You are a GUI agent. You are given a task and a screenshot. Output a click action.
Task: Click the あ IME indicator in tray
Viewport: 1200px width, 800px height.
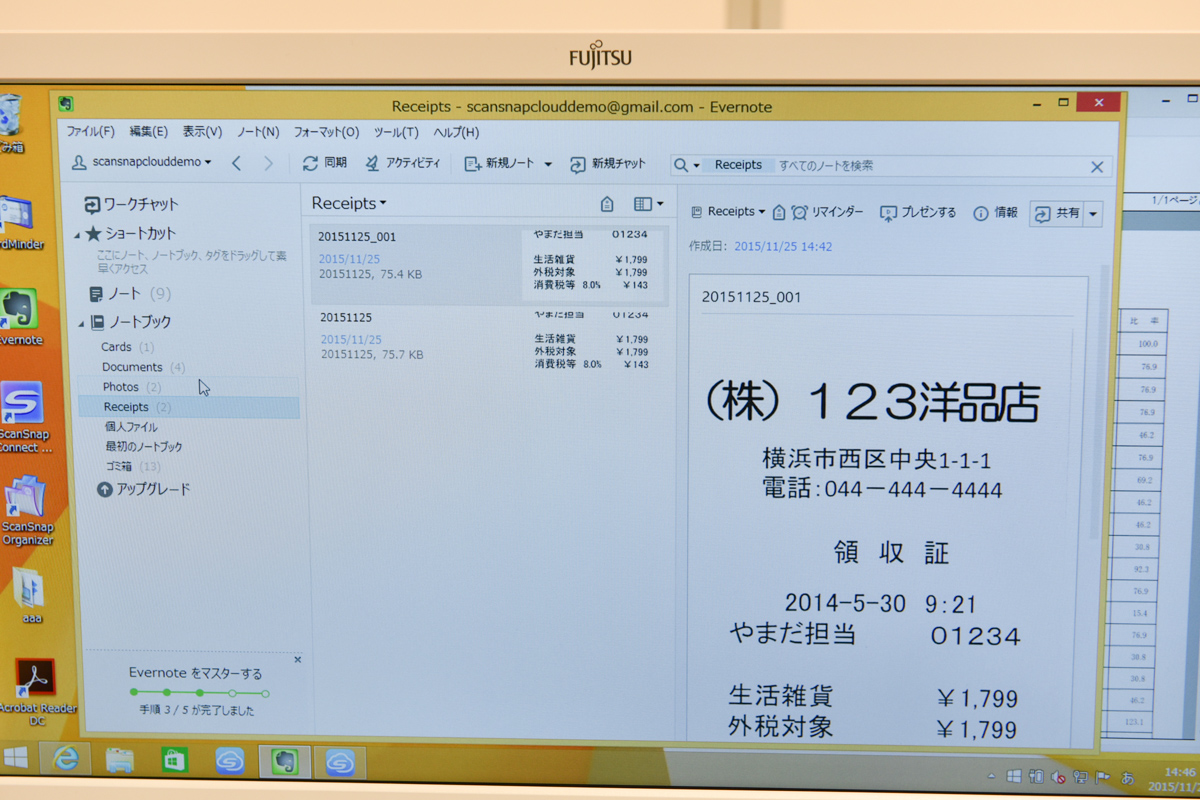(1127, 777)
